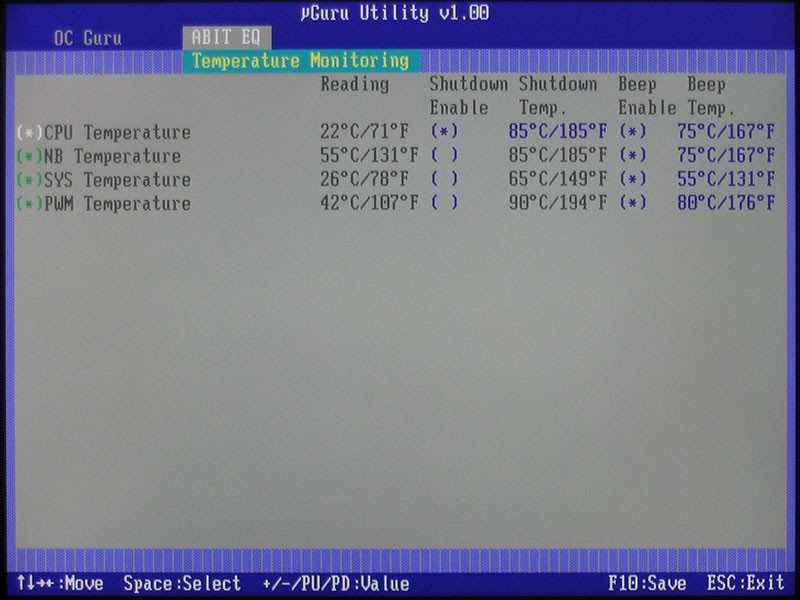
Task: Click CPU reading 22°C/71°F
Action: coord(364,132)
